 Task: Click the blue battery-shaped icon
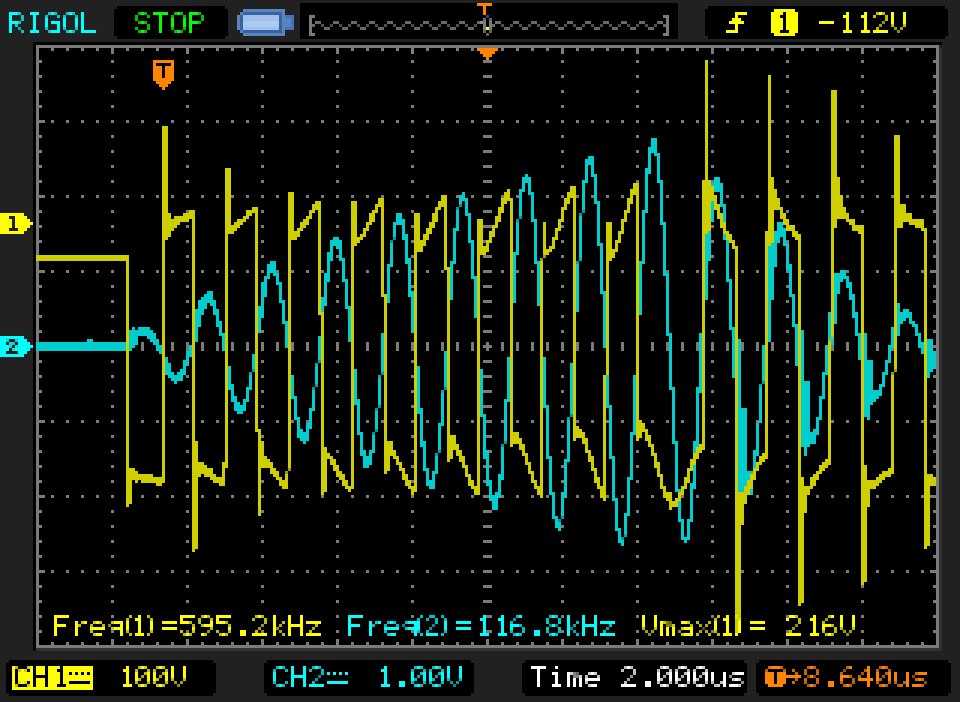click(266, 22)
